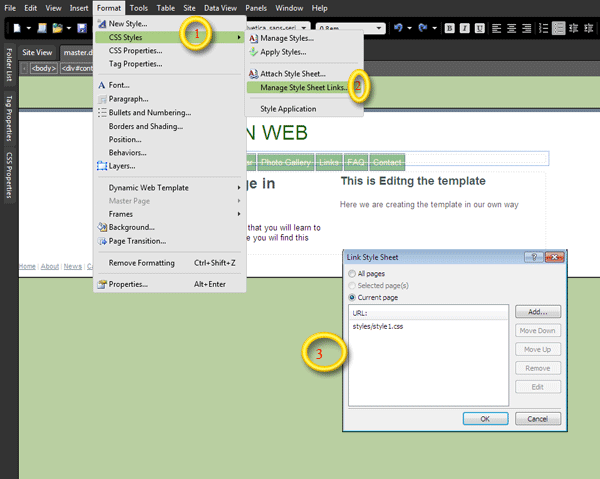Click the Save disk toolbar icon
The height and width of the screenshot is (479, 600).
tap(82, 28)
